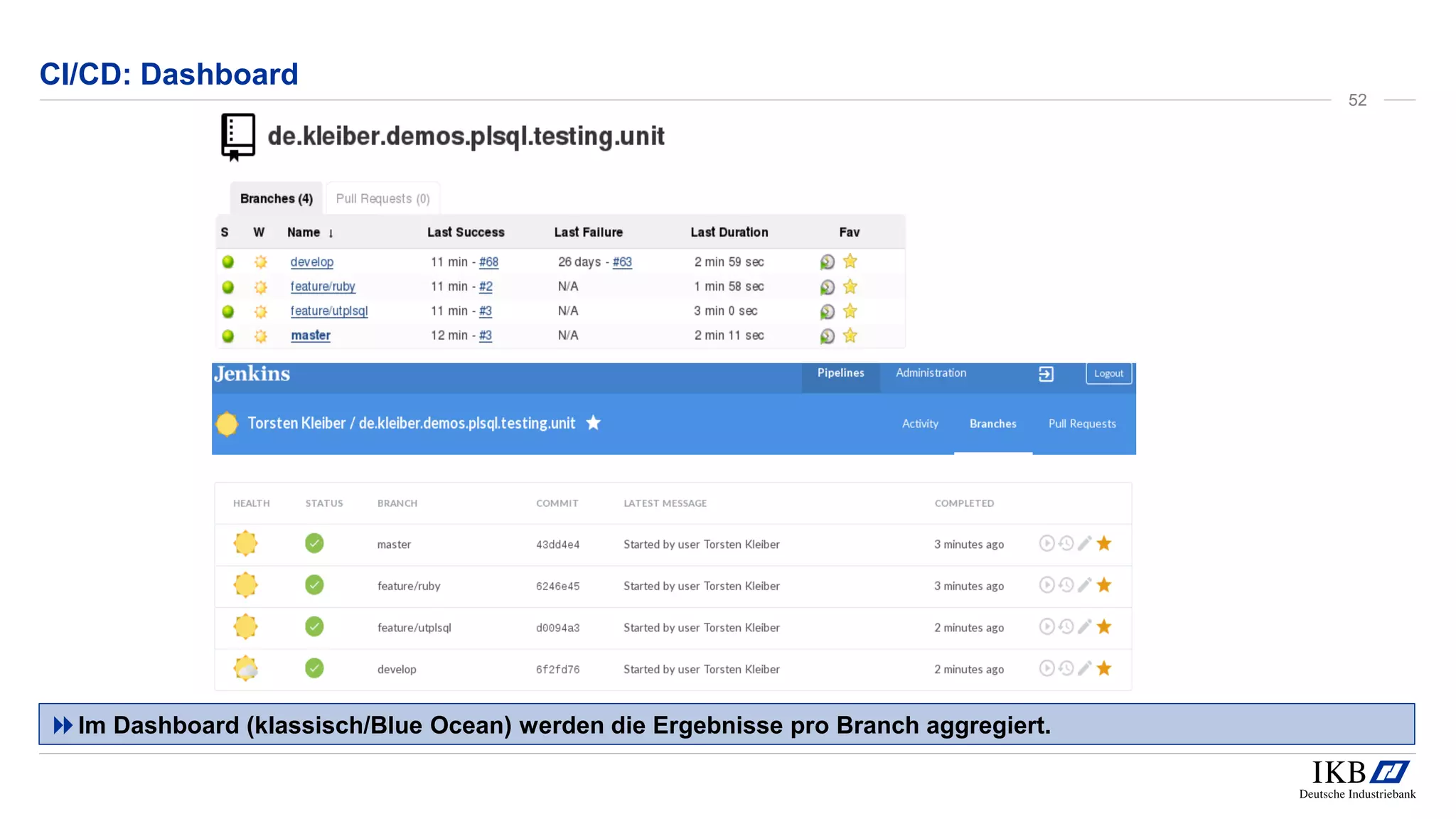This screenshot has height=819, width=1456.
Task: Edit pipeline for develop branch (pencil)
Action: click(x=1084, y=668)
